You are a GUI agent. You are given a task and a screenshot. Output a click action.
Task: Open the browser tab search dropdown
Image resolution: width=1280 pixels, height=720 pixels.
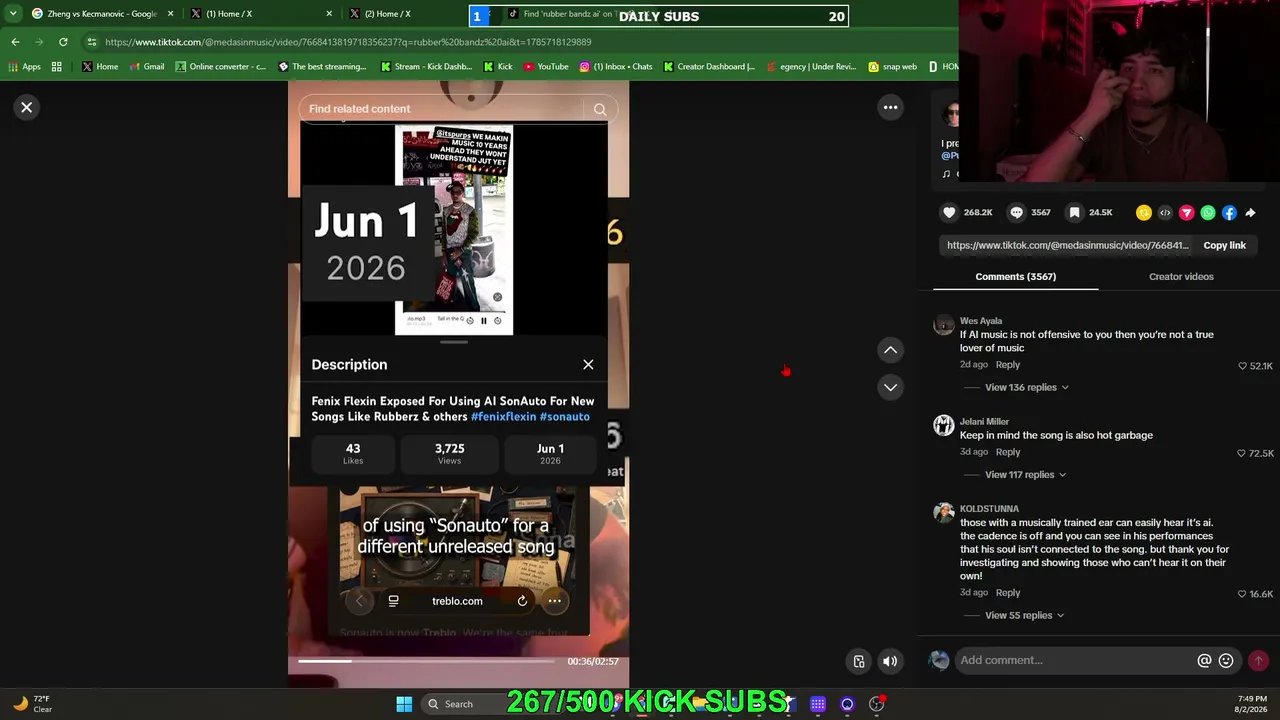tap(12, 14)
